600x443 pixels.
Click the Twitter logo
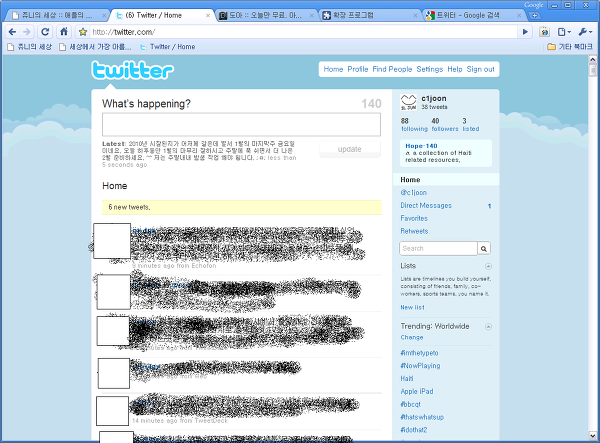[132, 70]
